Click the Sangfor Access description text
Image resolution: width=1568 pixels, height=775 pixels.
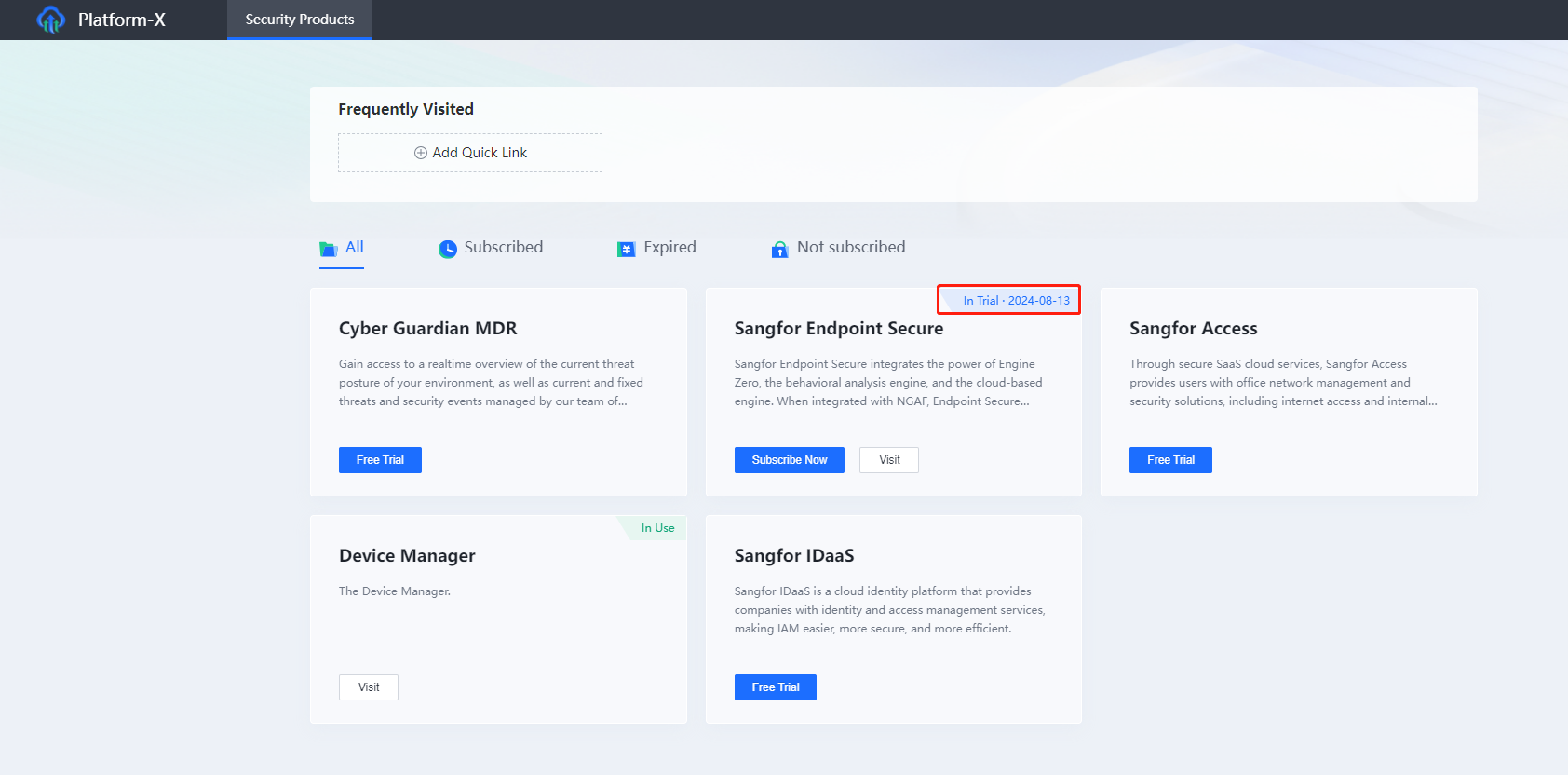pos(1283,383)
